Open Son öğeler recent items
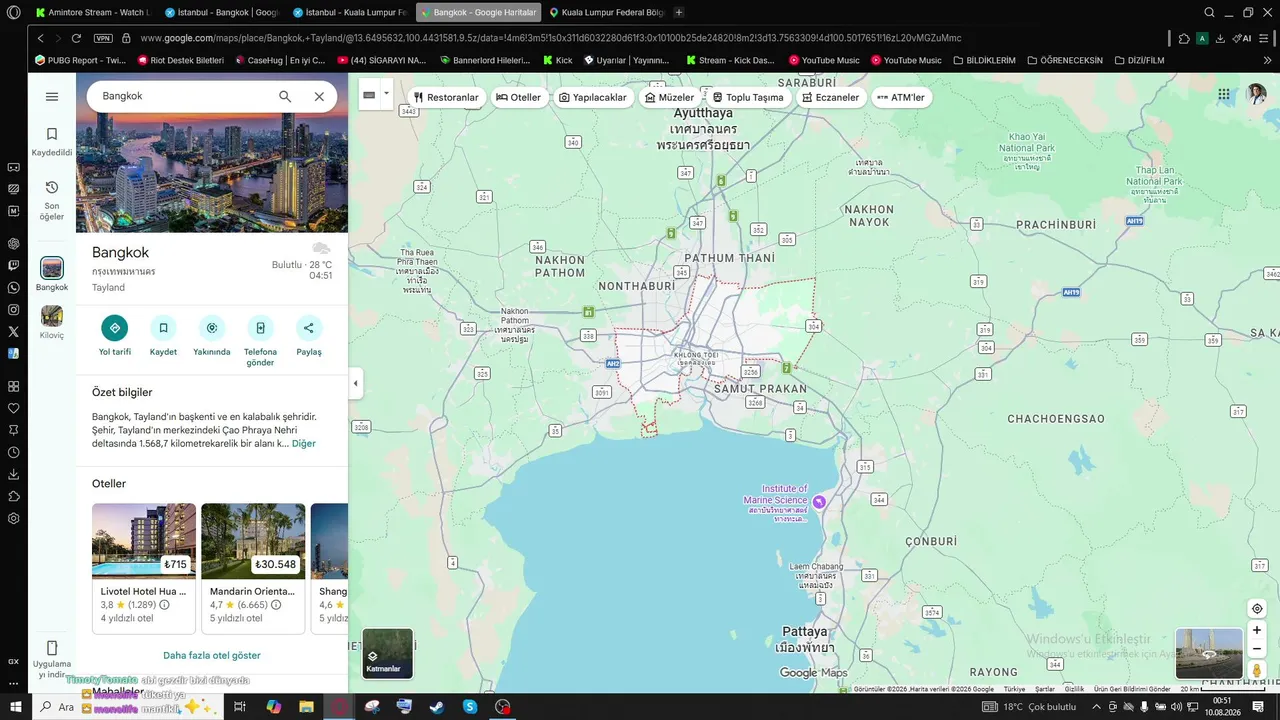The width and height of the screenshot is (1280, 720). pos(52,200)
